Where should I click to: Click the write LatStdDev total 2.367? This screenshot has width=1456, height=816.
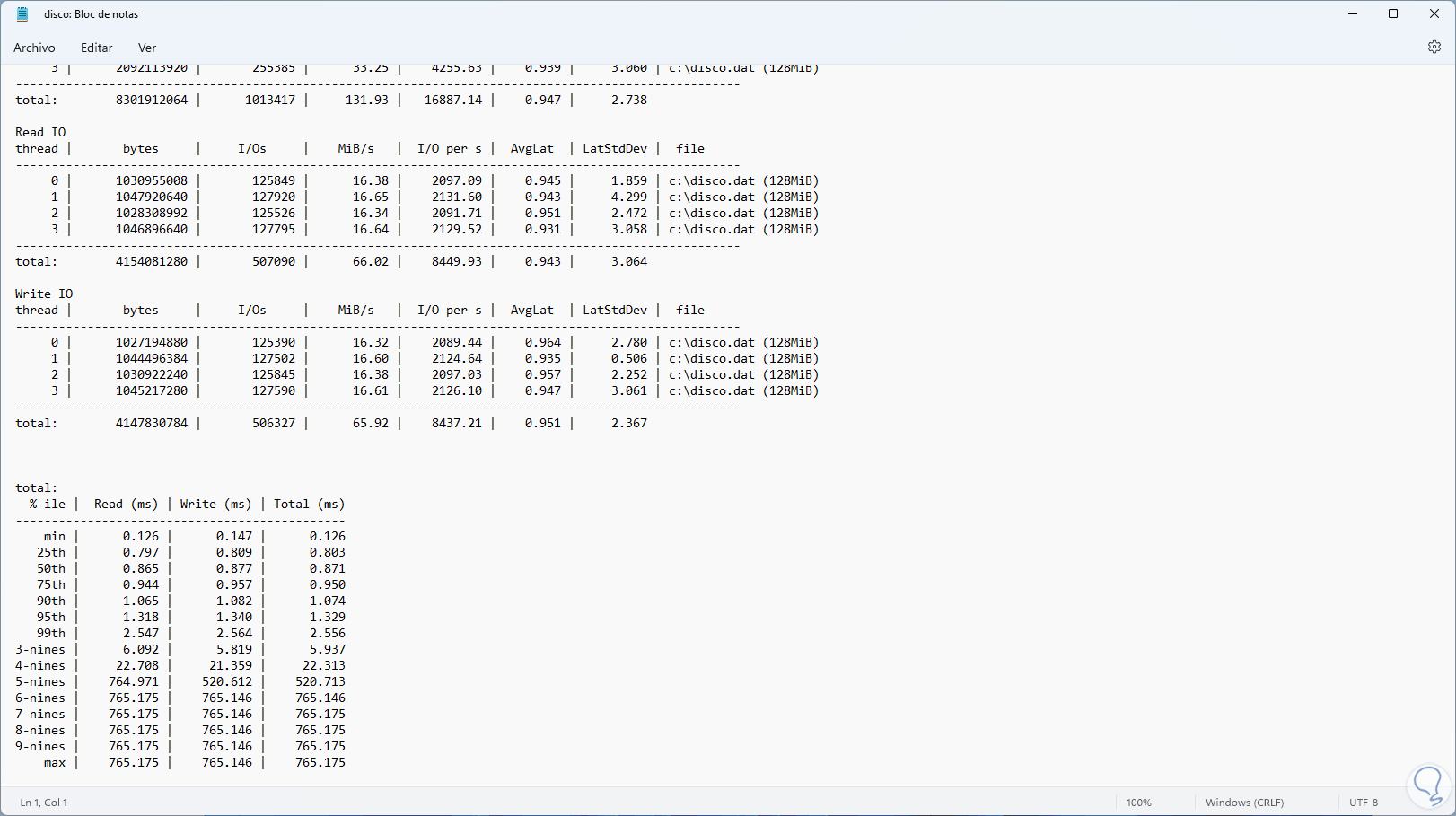tap(629, 423)
